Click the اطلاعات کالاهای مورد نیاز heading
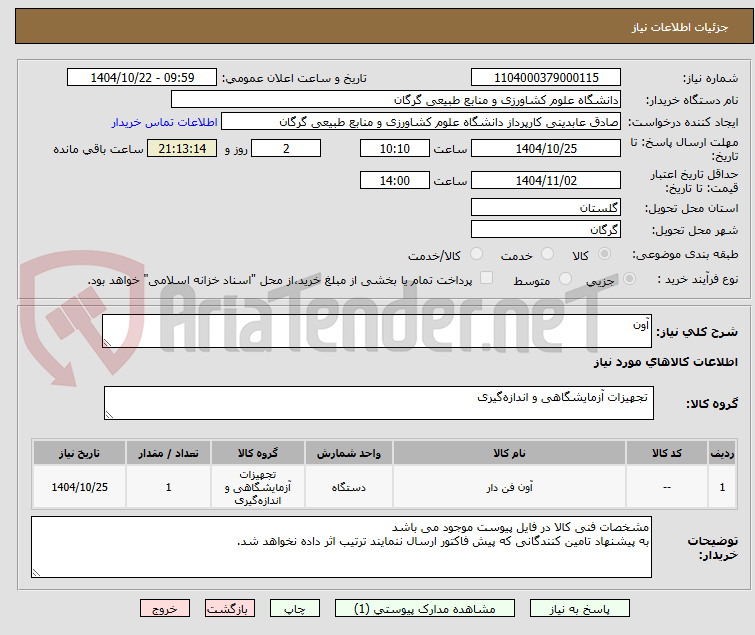 tap(665, 362)
